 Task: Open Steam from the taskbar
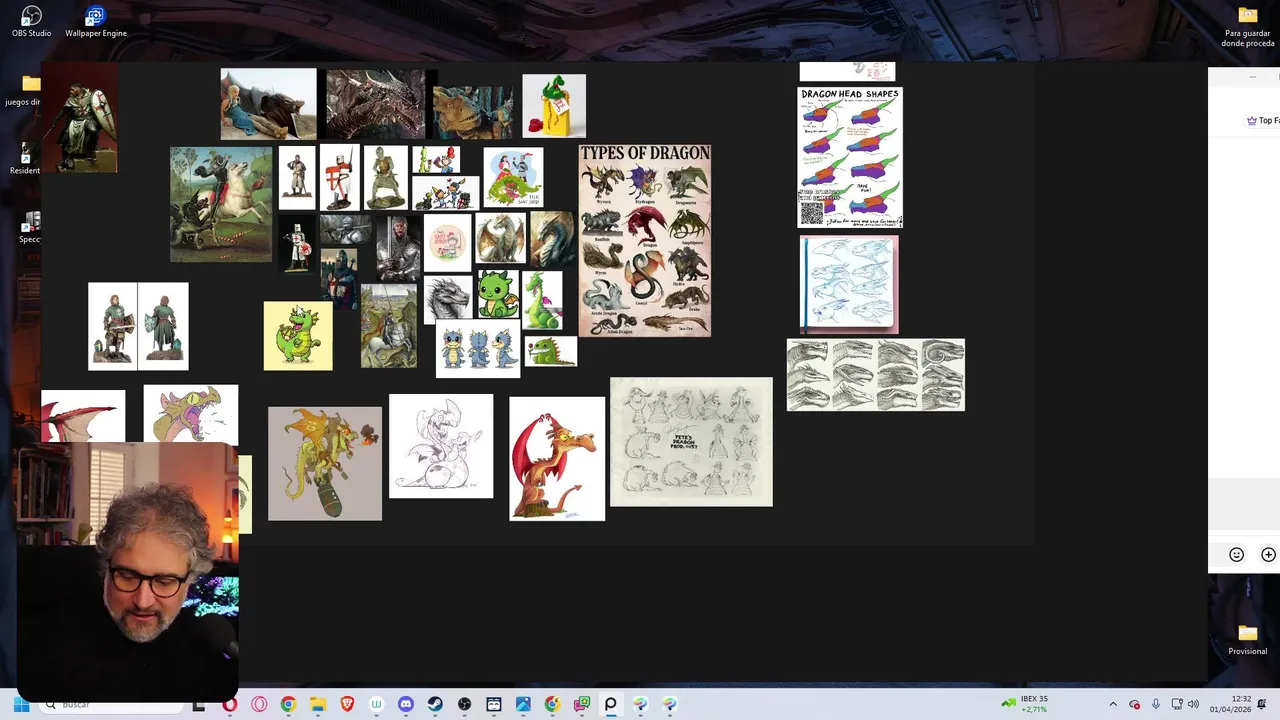(x=435, y=704)
